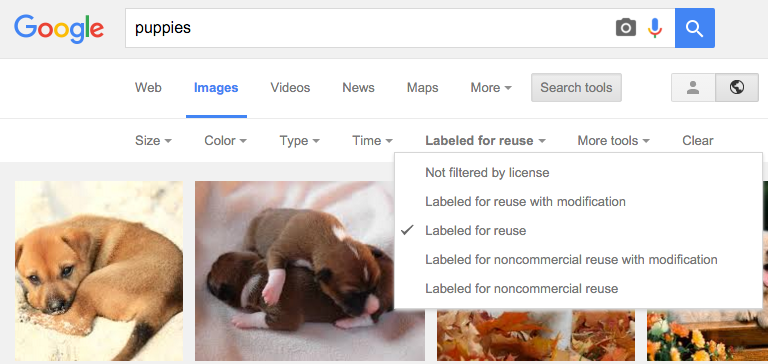The height and width of the screenshot is (364, 768).
Task: Switch to the Videos tab
Action: click(x=290, y=88)
